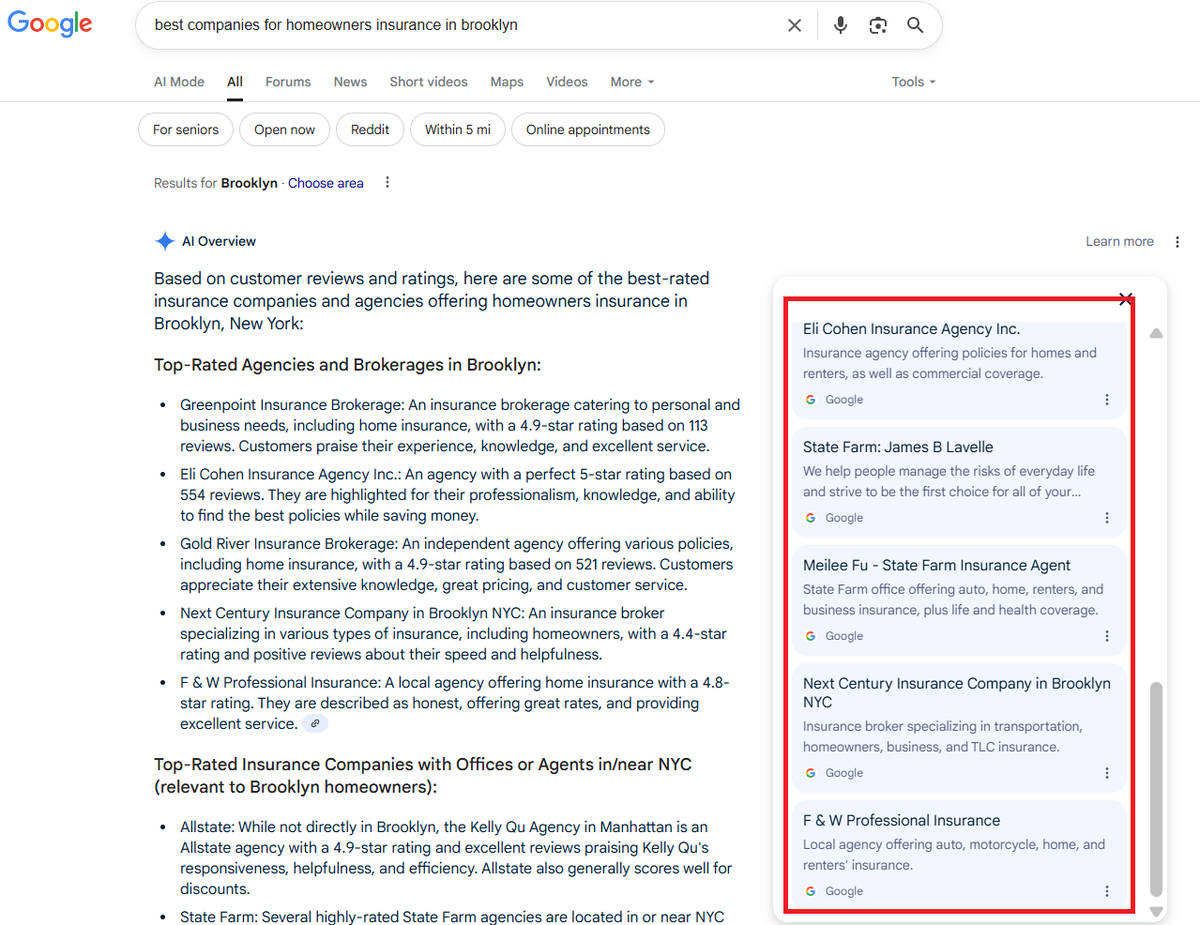This screenshot has width=1200, height=925.
Task: Open Google Lens image search
Action: click(878, 25)
